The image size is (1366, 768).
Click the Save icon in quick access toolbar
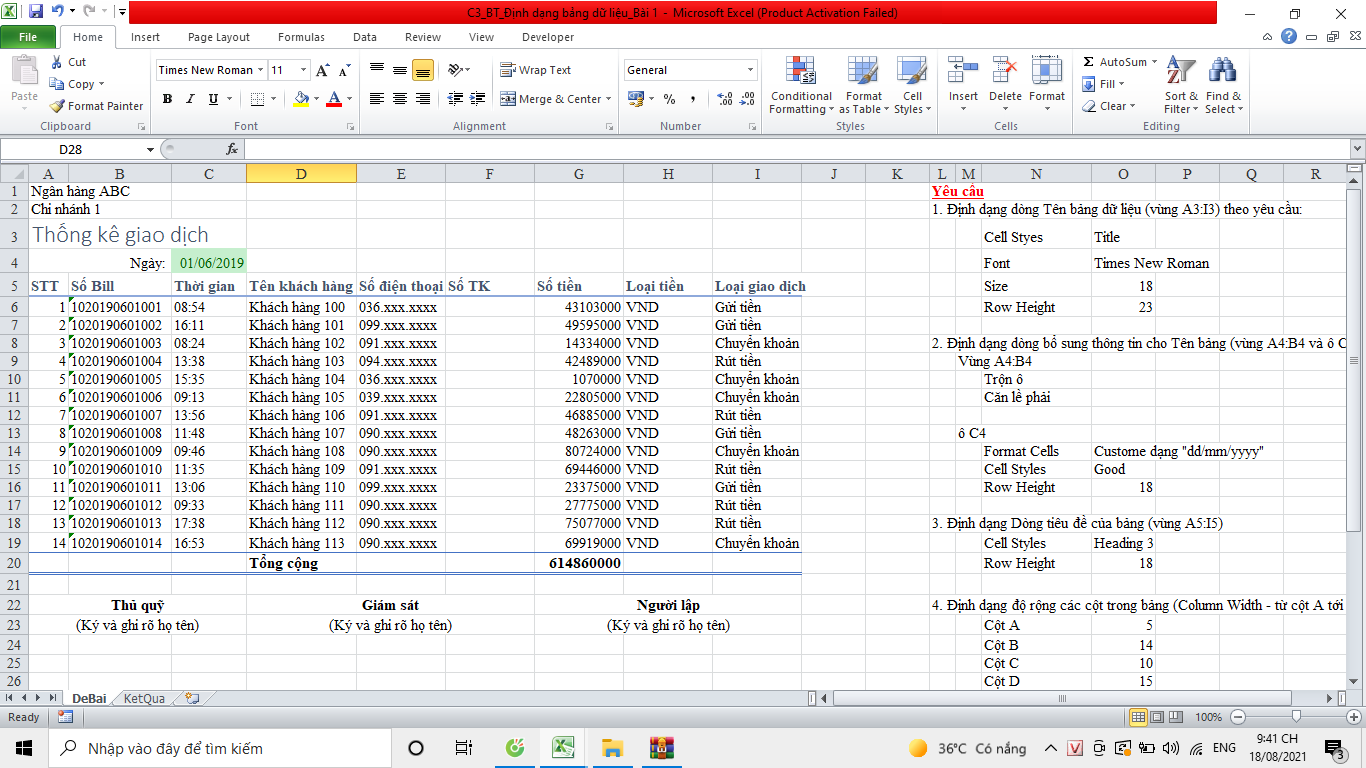click(x=36, y=13)
